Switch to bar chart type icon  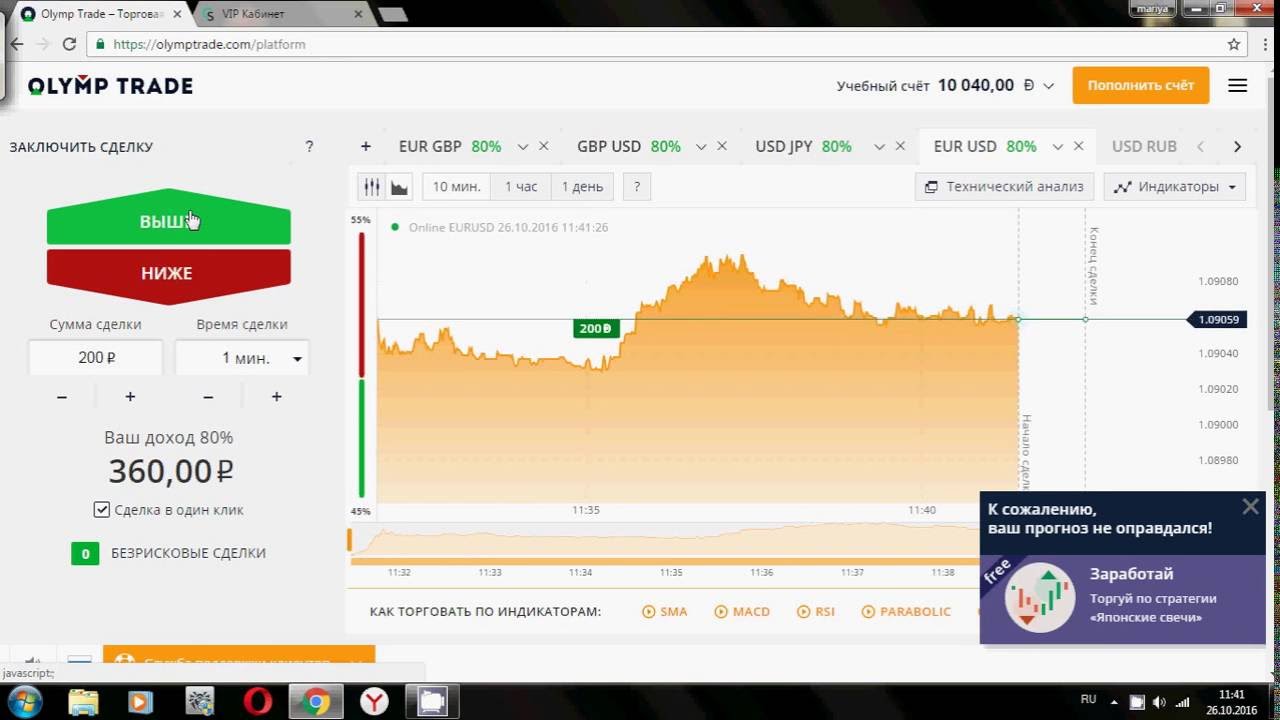(372, 187)
